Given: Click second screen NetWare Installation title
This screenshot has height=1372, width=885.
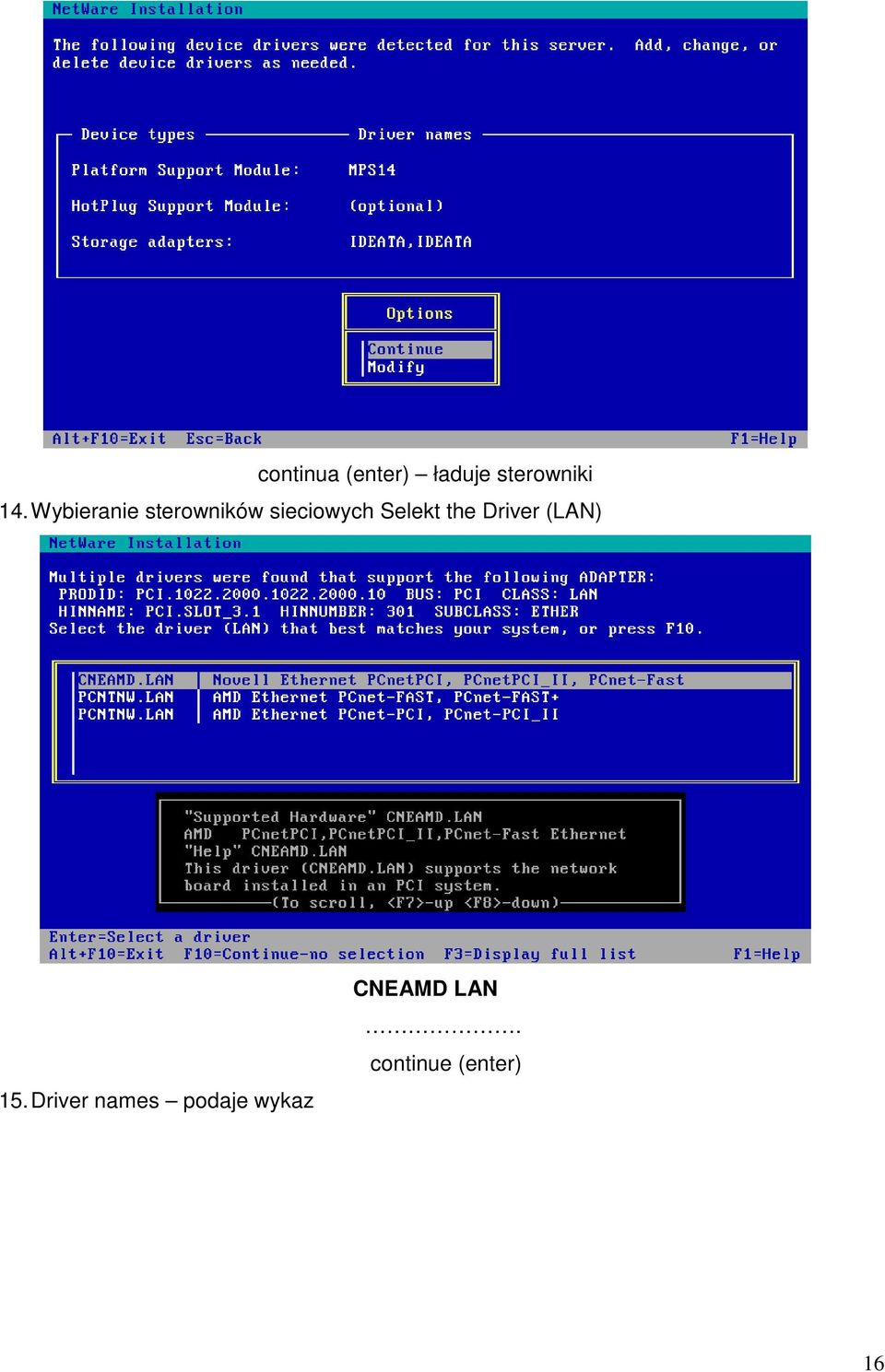Looking at the screenshot, I should (x=145, y=544).
